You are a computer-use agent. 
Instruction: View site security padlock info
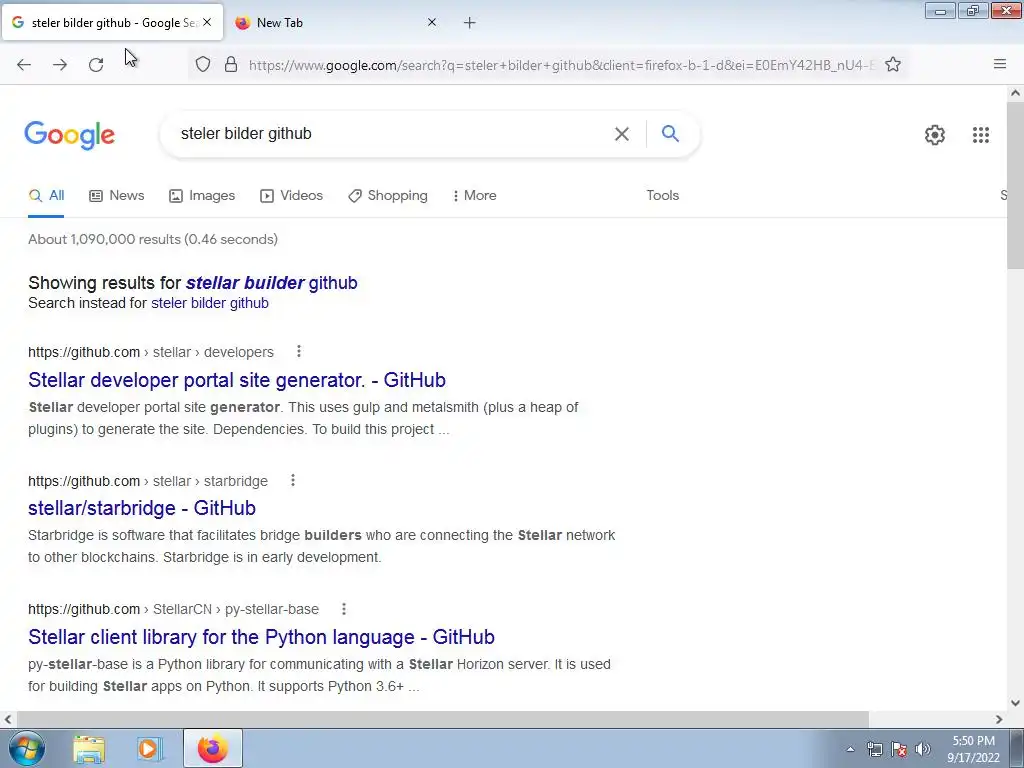pos(231,64)
